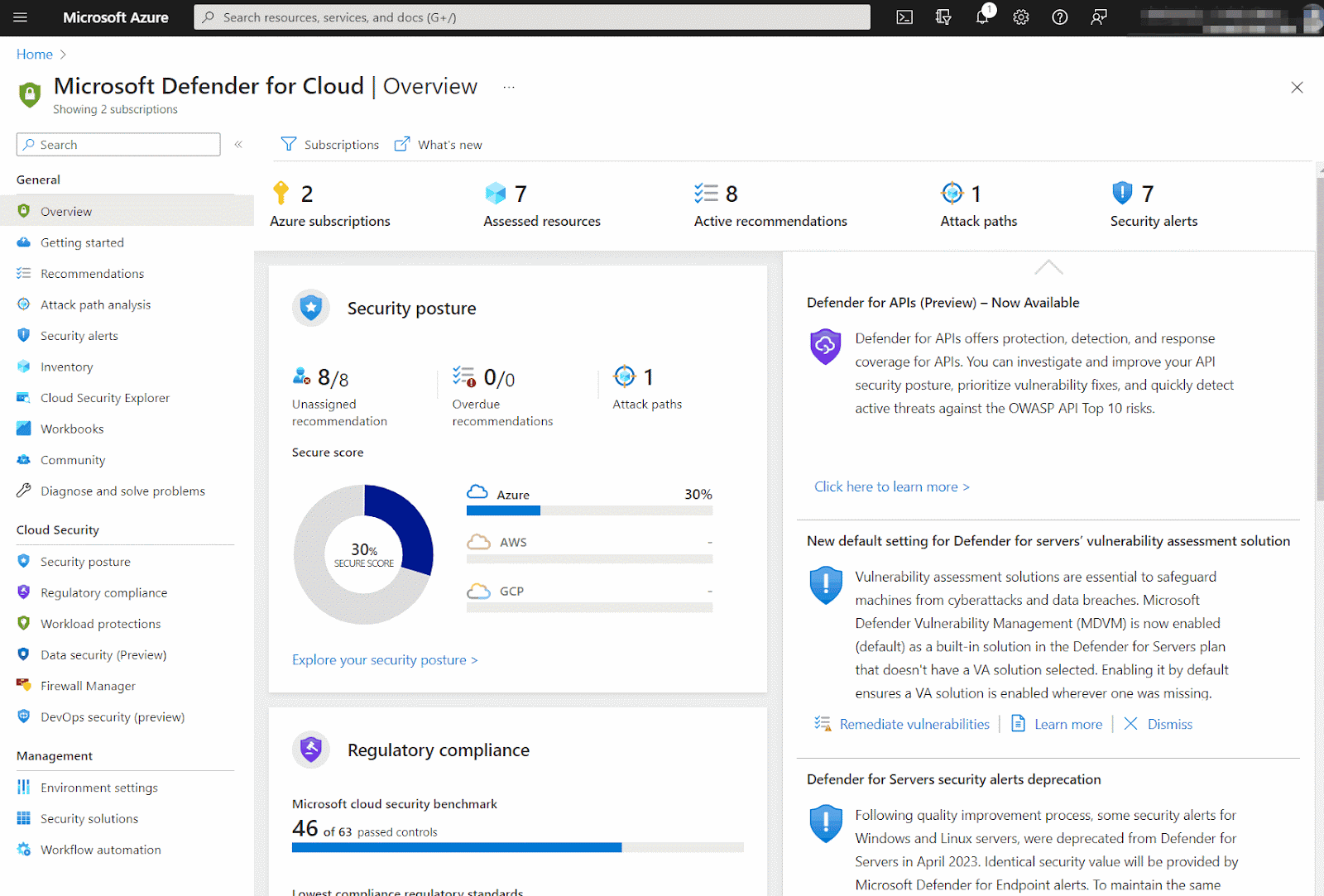Click the breadcrumb chevron after Home
The image size is (1324, 896).
pyautogui.click(x=63, y=55)
